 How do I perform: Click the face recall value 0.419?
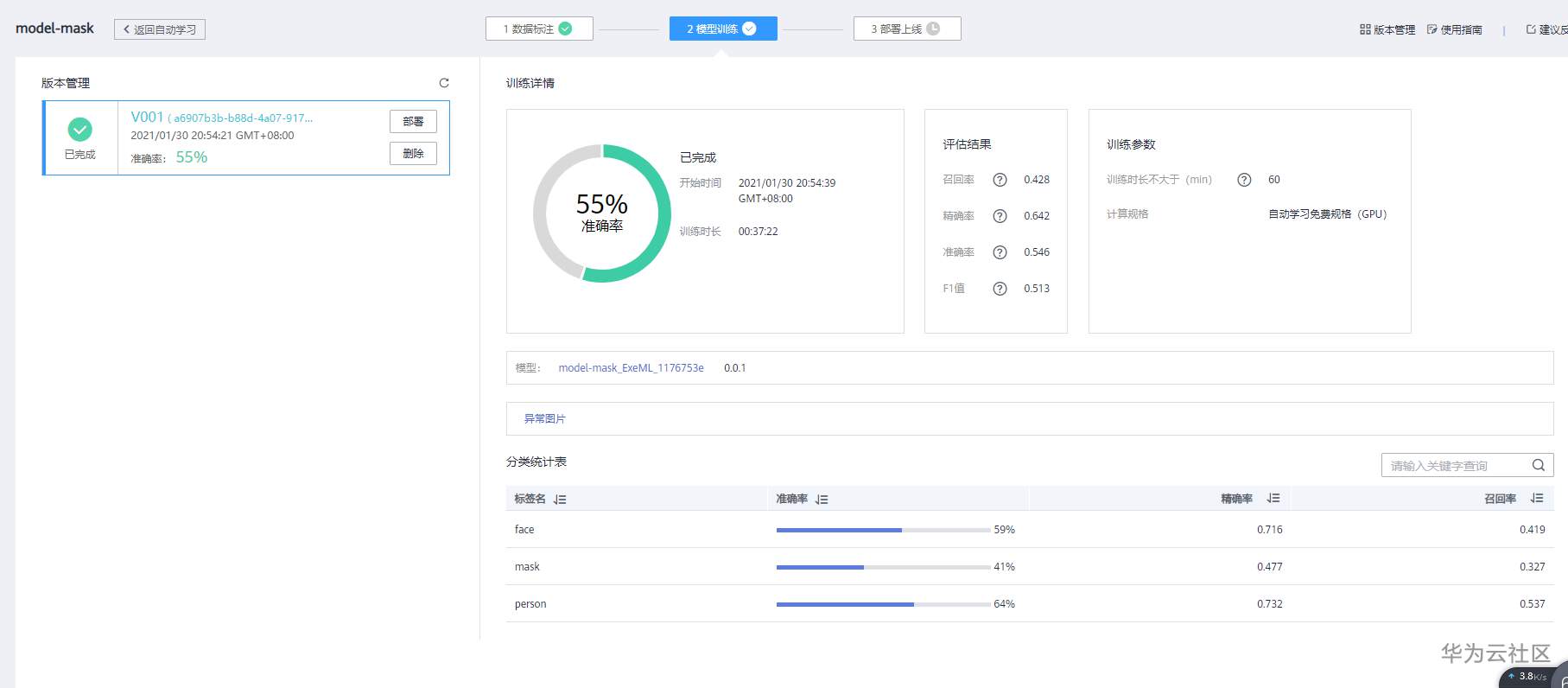[1533, 530]
